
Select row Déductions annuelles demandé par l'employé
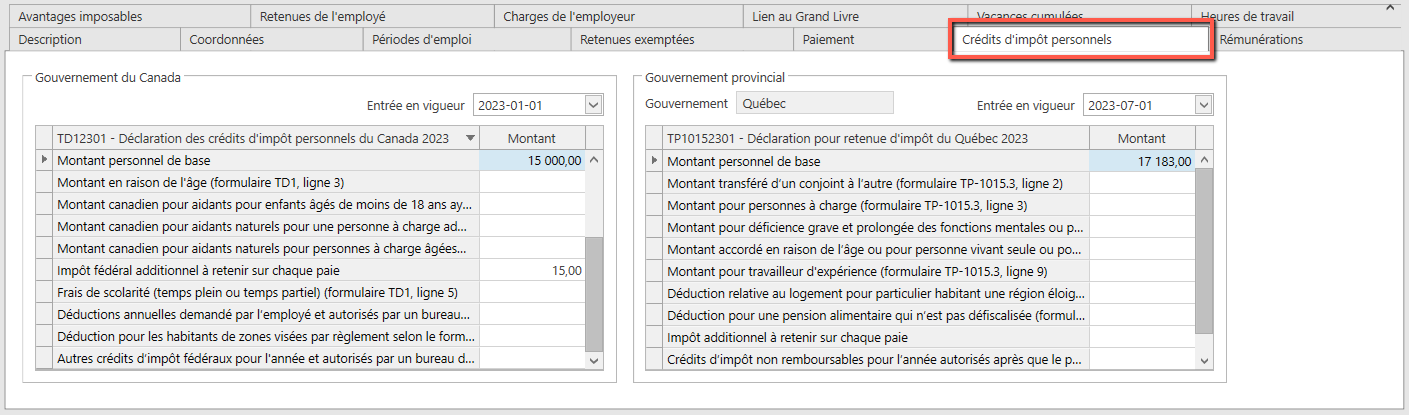266,314
